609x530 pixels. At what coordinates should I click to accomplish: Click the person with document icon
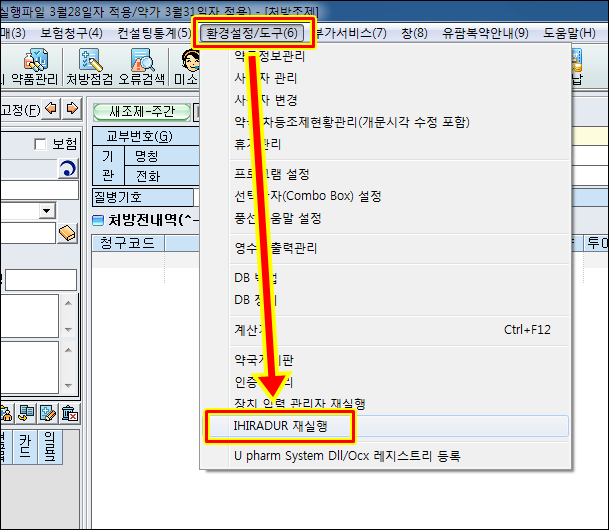point(6,413)
